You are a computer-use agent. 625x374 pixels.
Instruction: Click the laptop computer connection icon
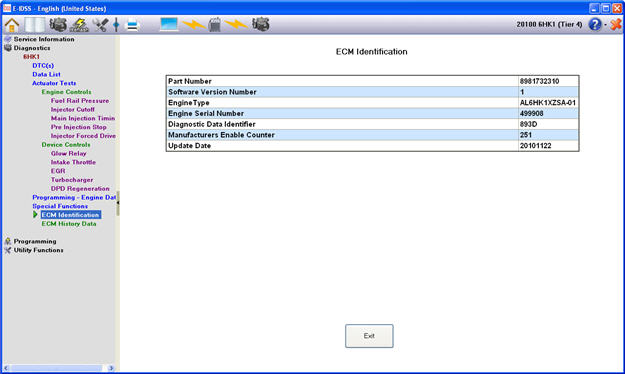[x=169, y=24]
